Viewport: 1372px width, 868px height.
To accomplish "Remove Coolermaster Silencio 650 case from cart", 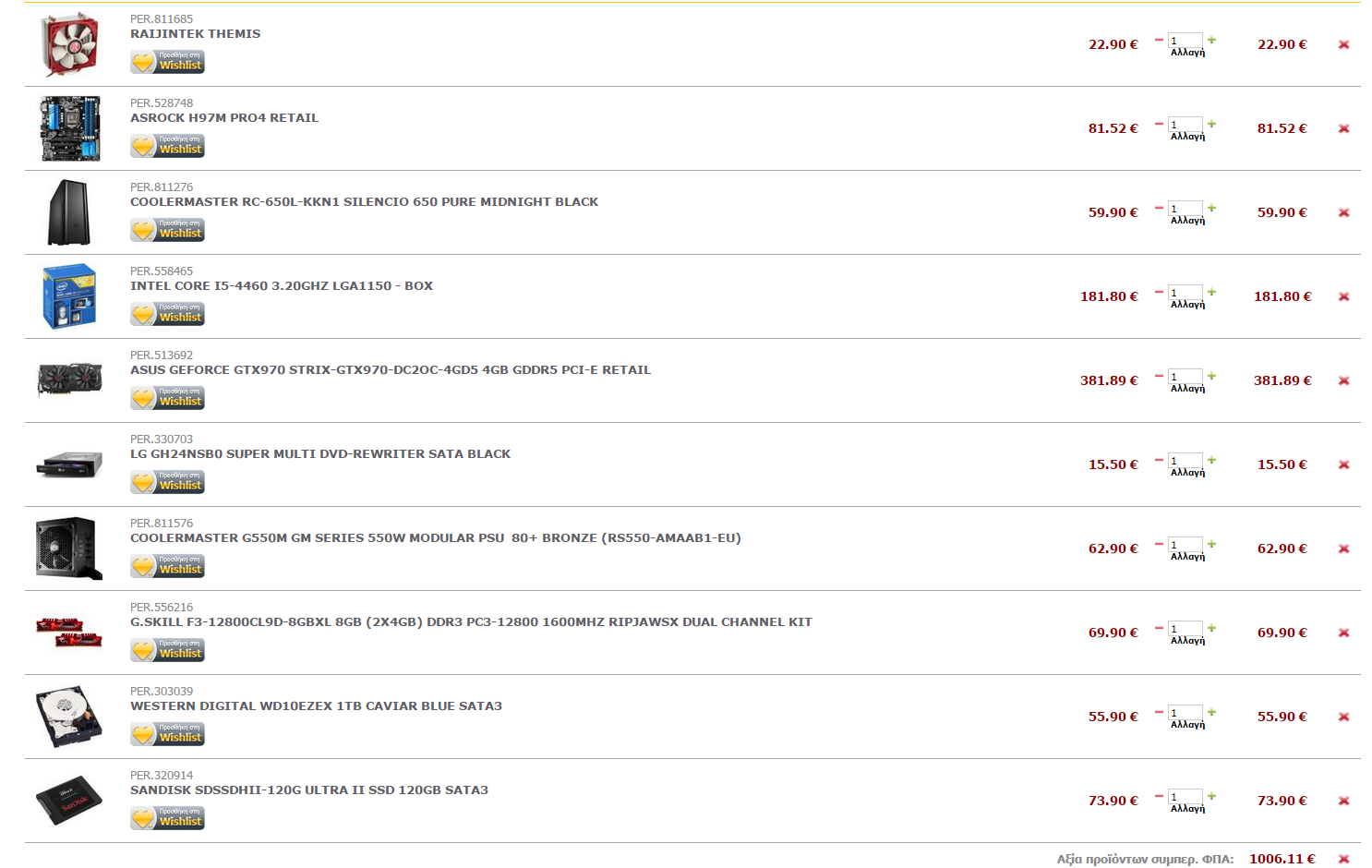I will (x=1343, y=212).
